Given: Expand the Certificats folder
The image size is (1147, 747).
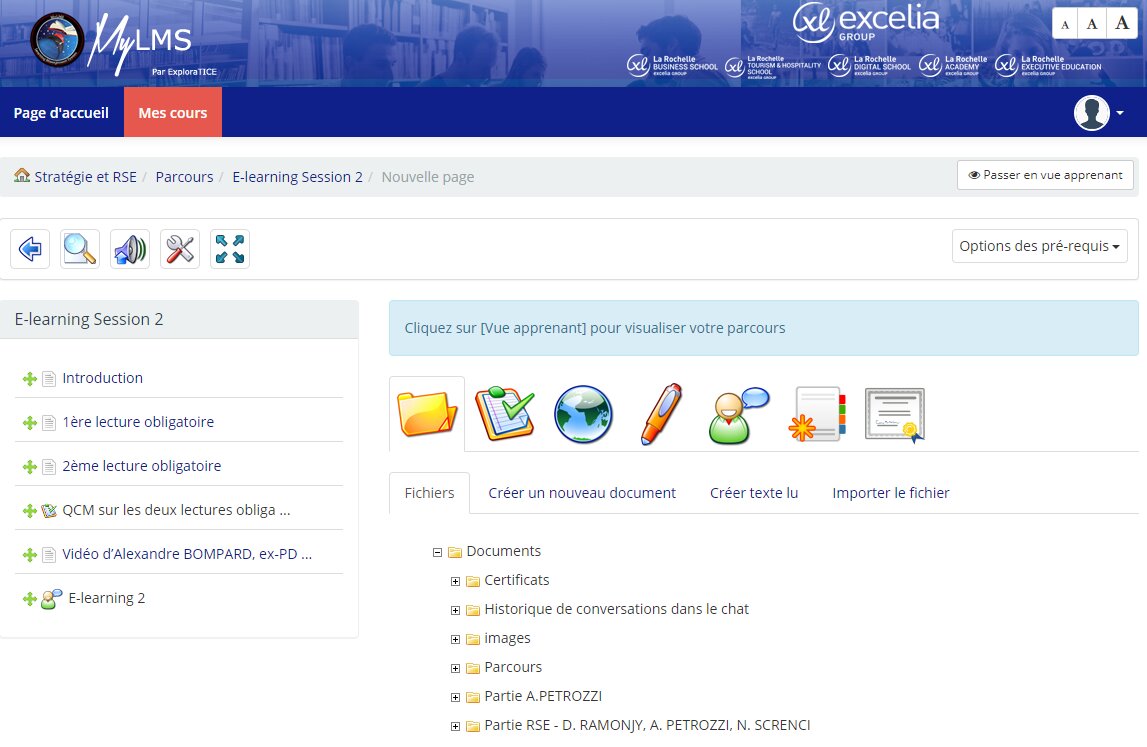Looking at the screenshot, I should [x=455, y=581].
